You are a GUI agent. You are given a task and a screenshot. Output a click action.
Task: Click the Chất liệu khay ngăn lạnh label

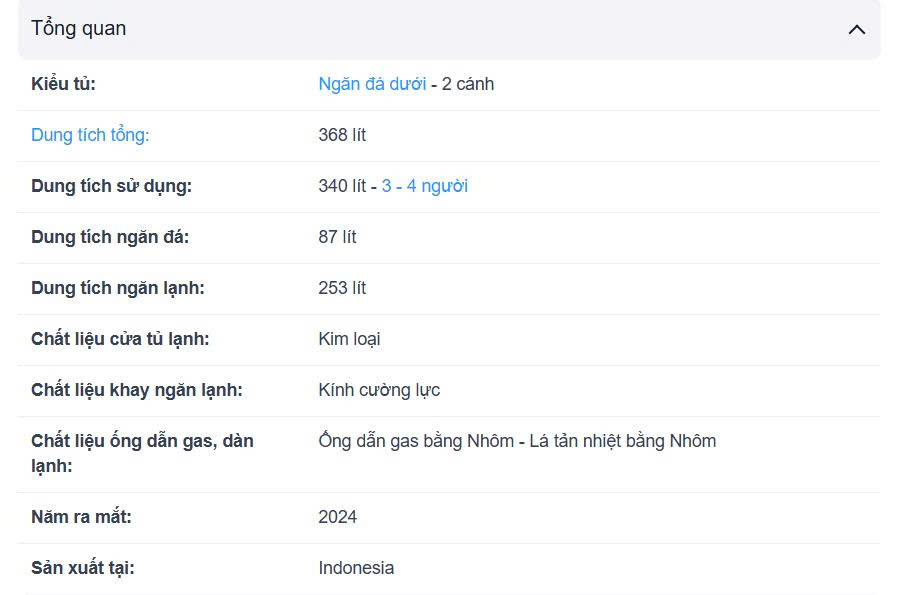pyautogui.click(x=137, y=390)
